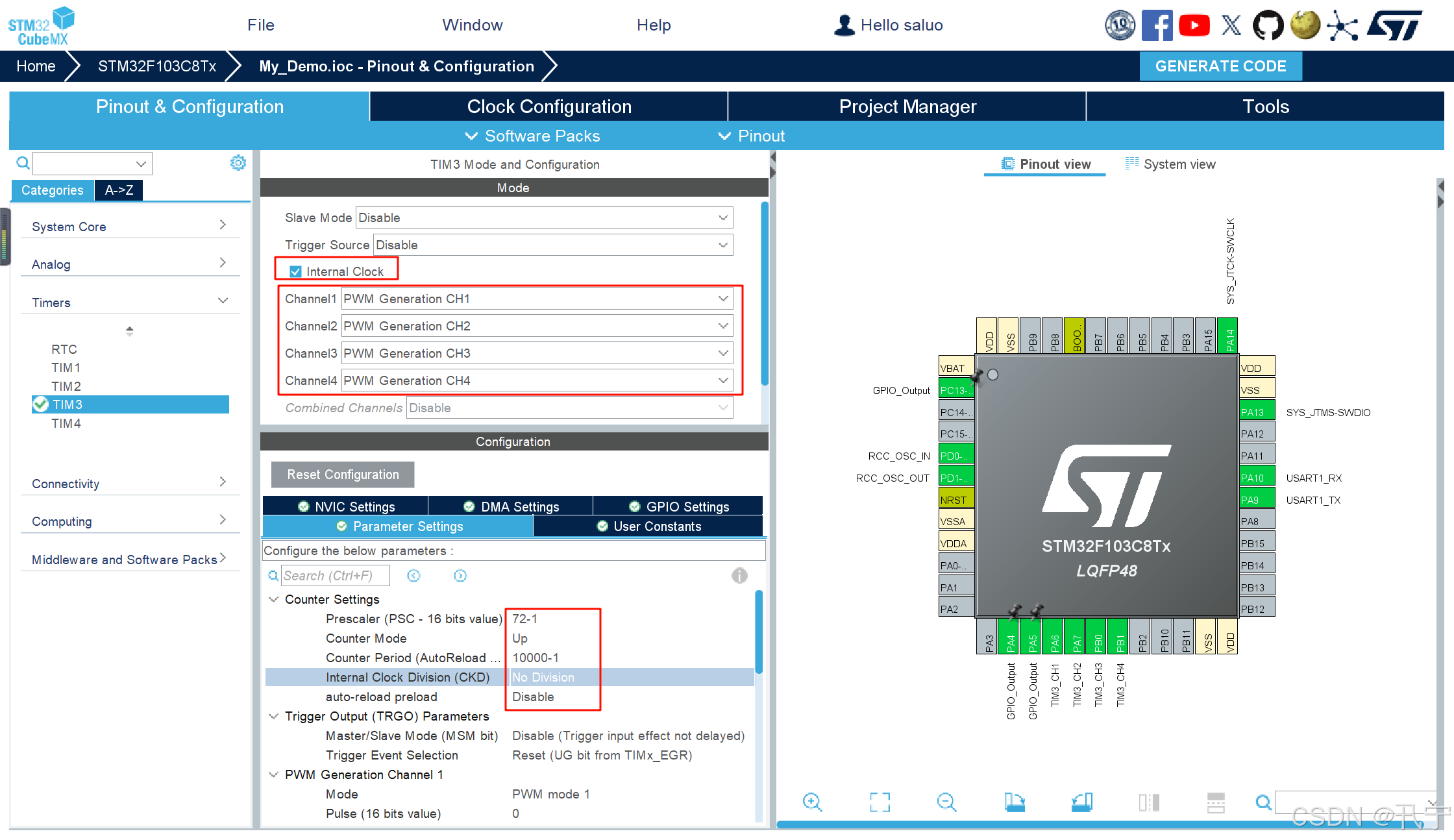The height and width of the screenshot is (840, 1454).
Task: Switch to the Clock Configuration tab
Action: click(548, 106)
